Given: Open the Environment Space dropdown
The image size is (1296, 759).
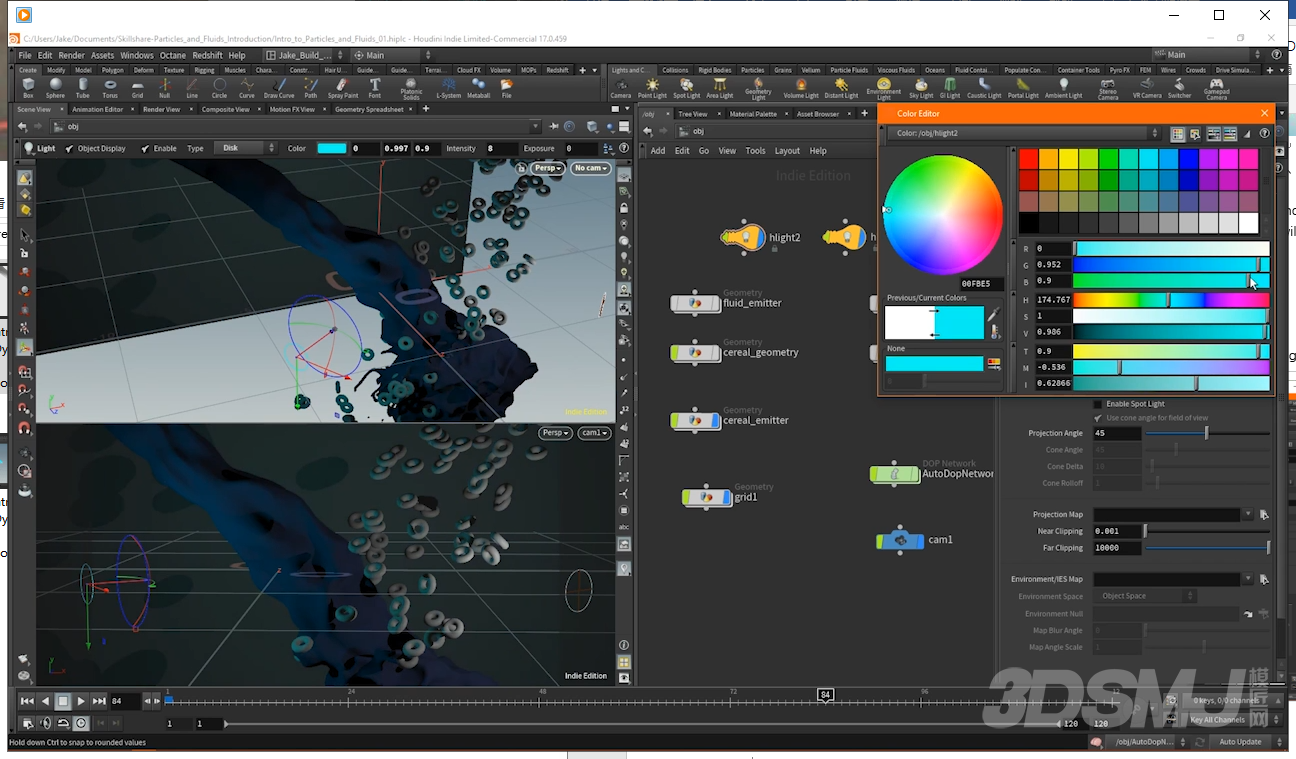Looking at the screenshot, I should [1144, 596].
